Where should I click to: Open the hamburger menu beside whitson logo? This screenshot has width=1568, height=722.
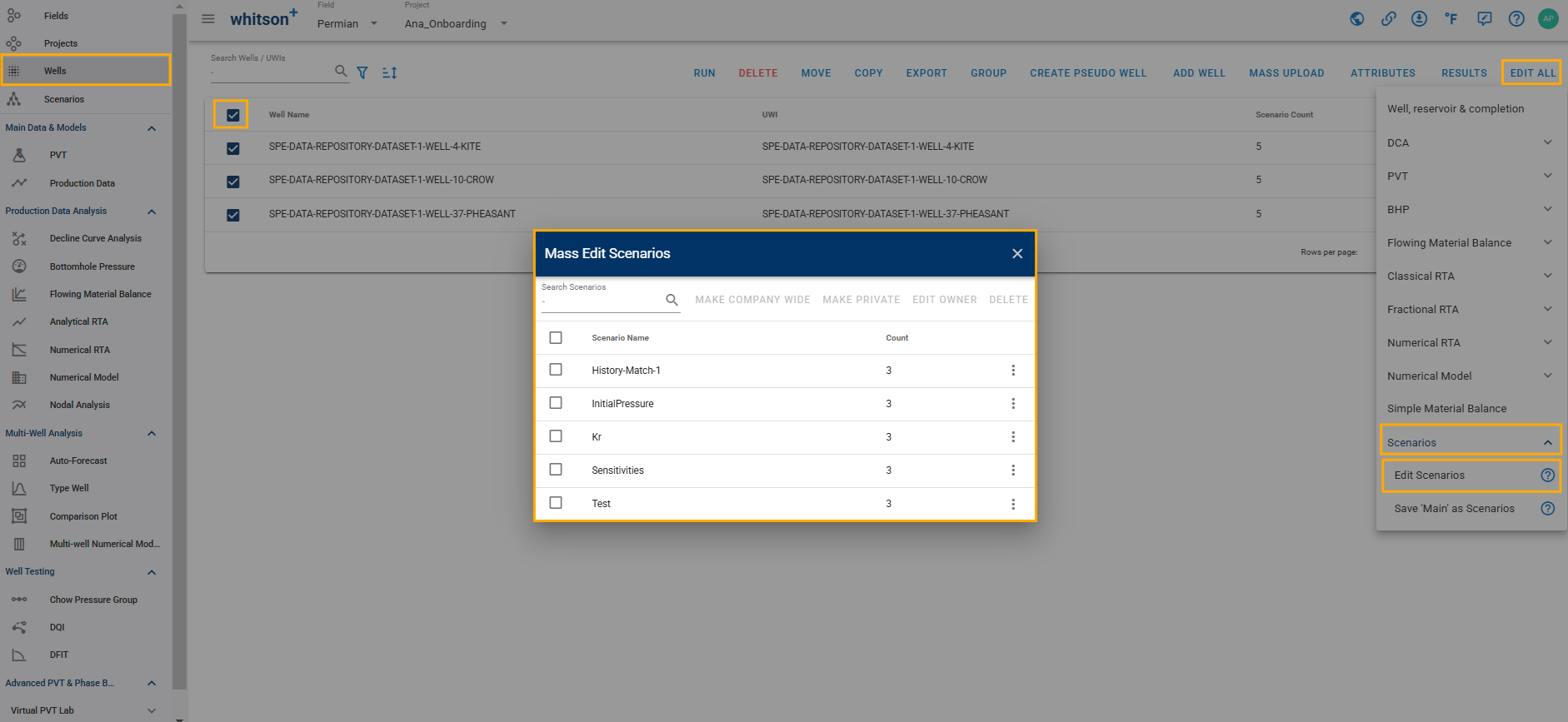[208, 19]
